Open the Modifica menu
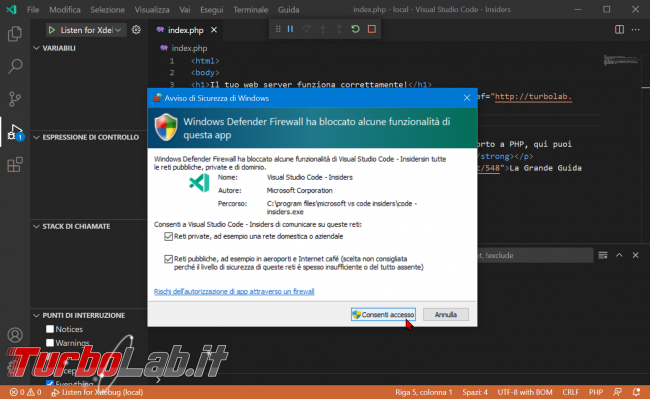The width and height of the screenshot is (650, 399). tap(65, 9)
